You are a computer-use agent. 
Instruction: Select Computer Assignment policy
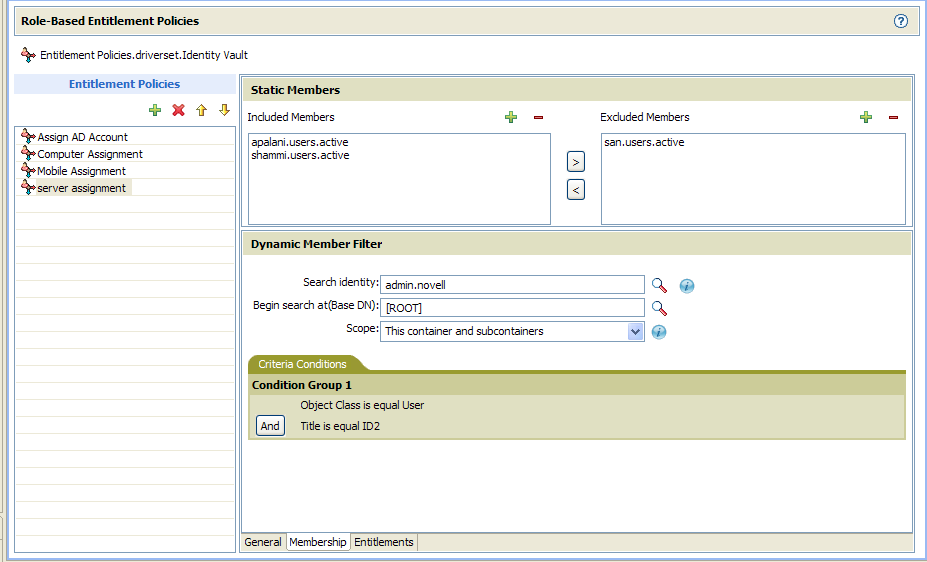coord(90,154)
